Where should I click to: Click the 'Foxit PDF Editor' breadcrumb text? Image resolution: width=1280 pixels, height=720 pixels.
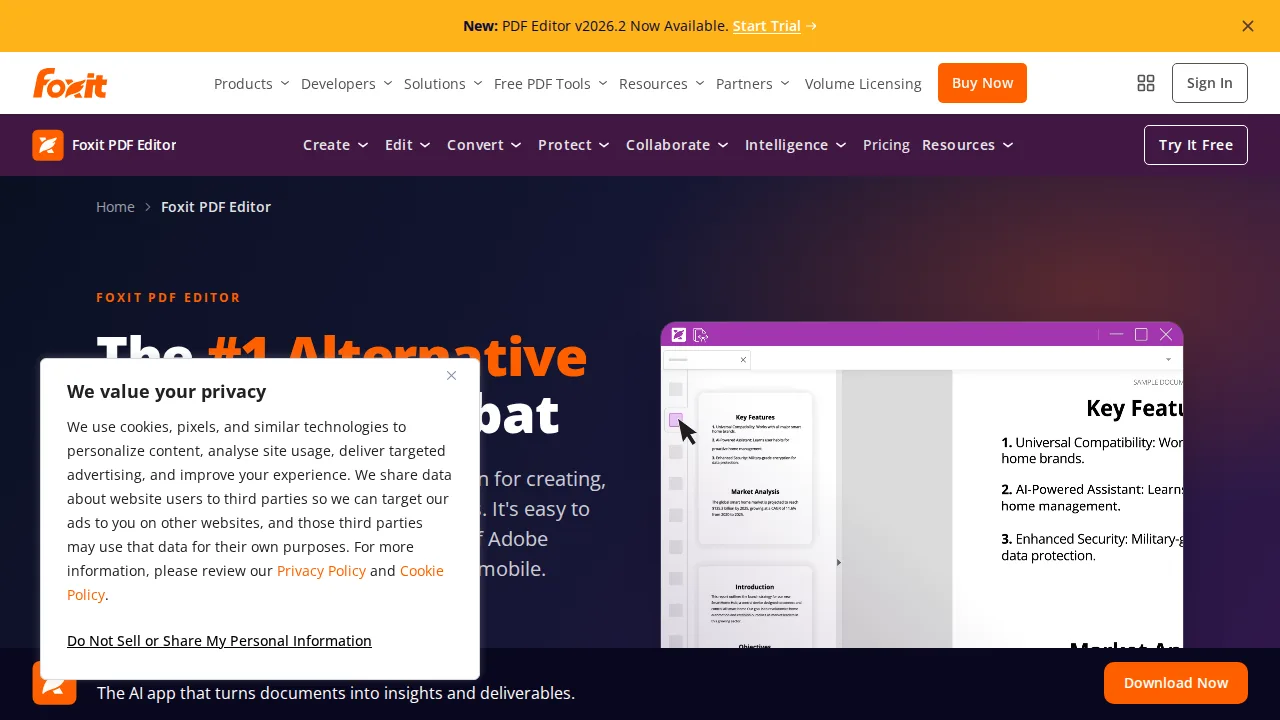click(216, 207)
